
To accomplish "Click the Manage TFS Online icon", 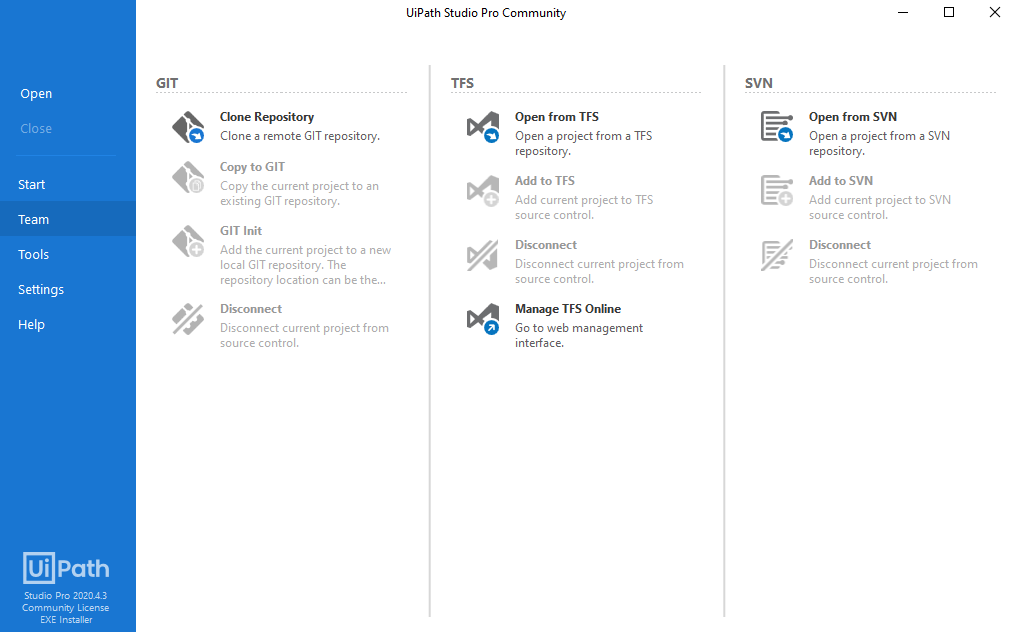I will coord(483,319).
